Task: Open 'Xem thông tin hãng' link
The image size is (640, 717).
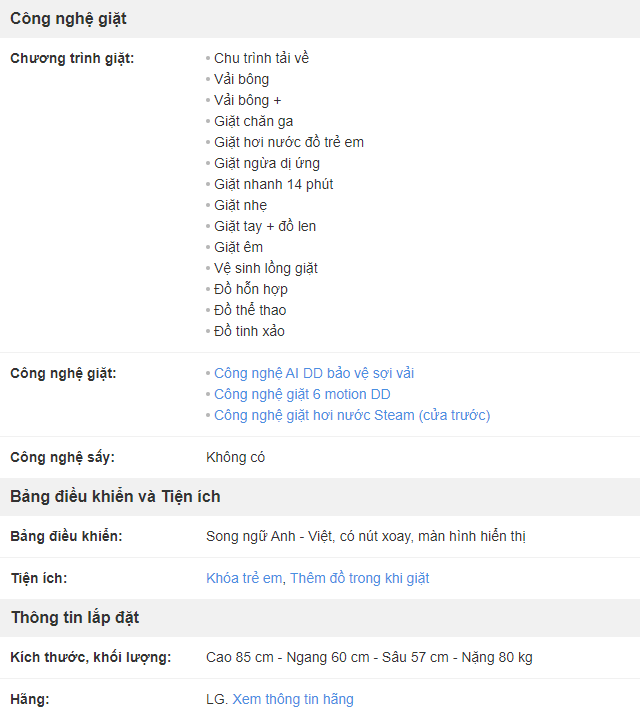Action: click(293, 700)
